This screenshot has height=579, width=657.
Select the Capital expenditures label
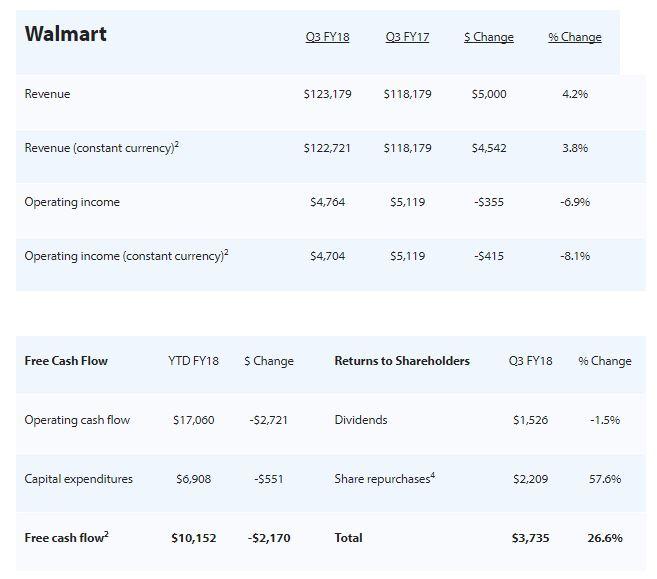coord(78,479)
